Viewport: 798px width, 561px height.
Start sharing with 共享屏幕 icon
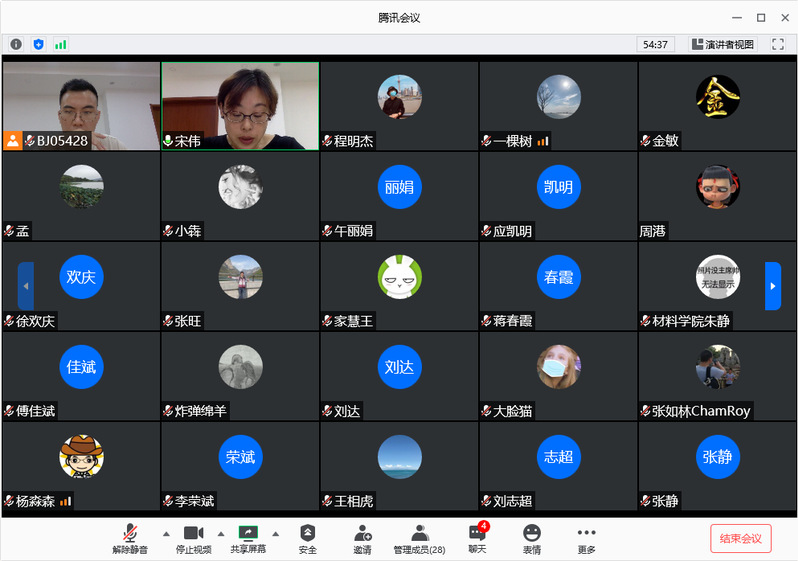point(247,538)
